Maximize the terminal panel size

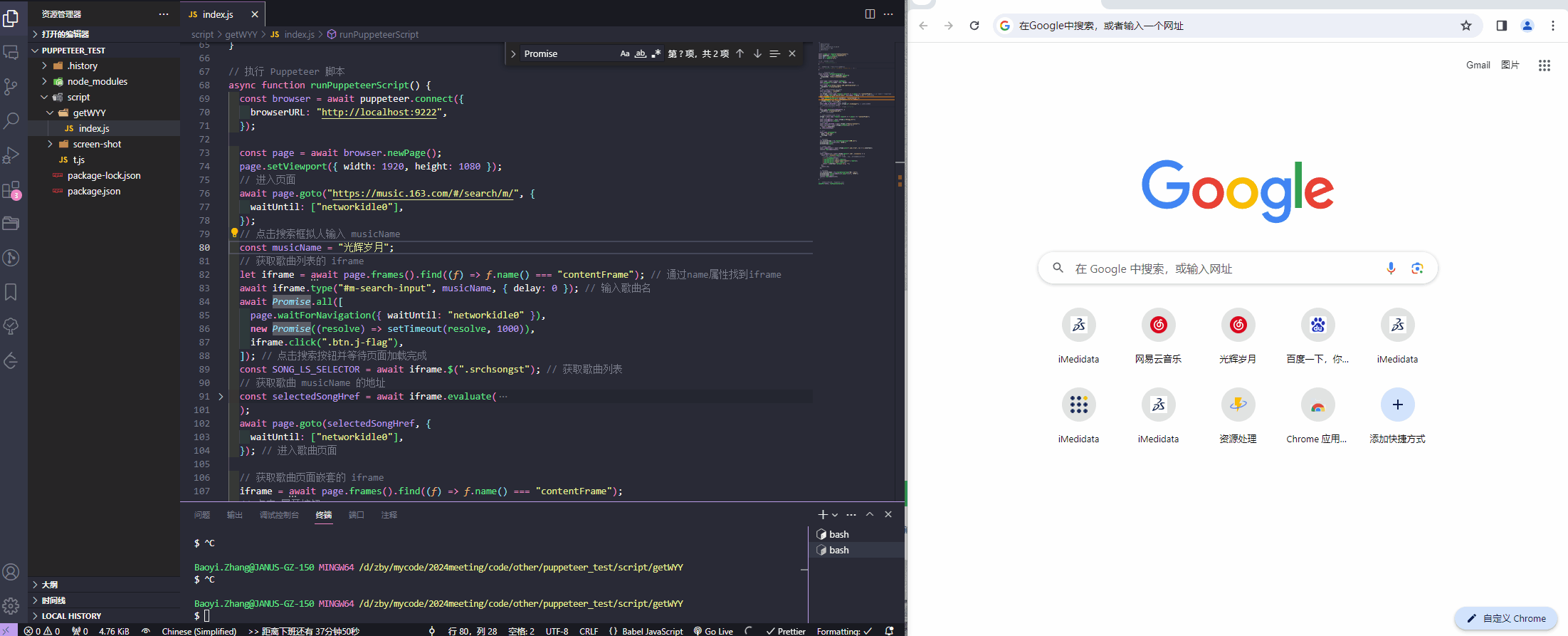coord(870,514)
